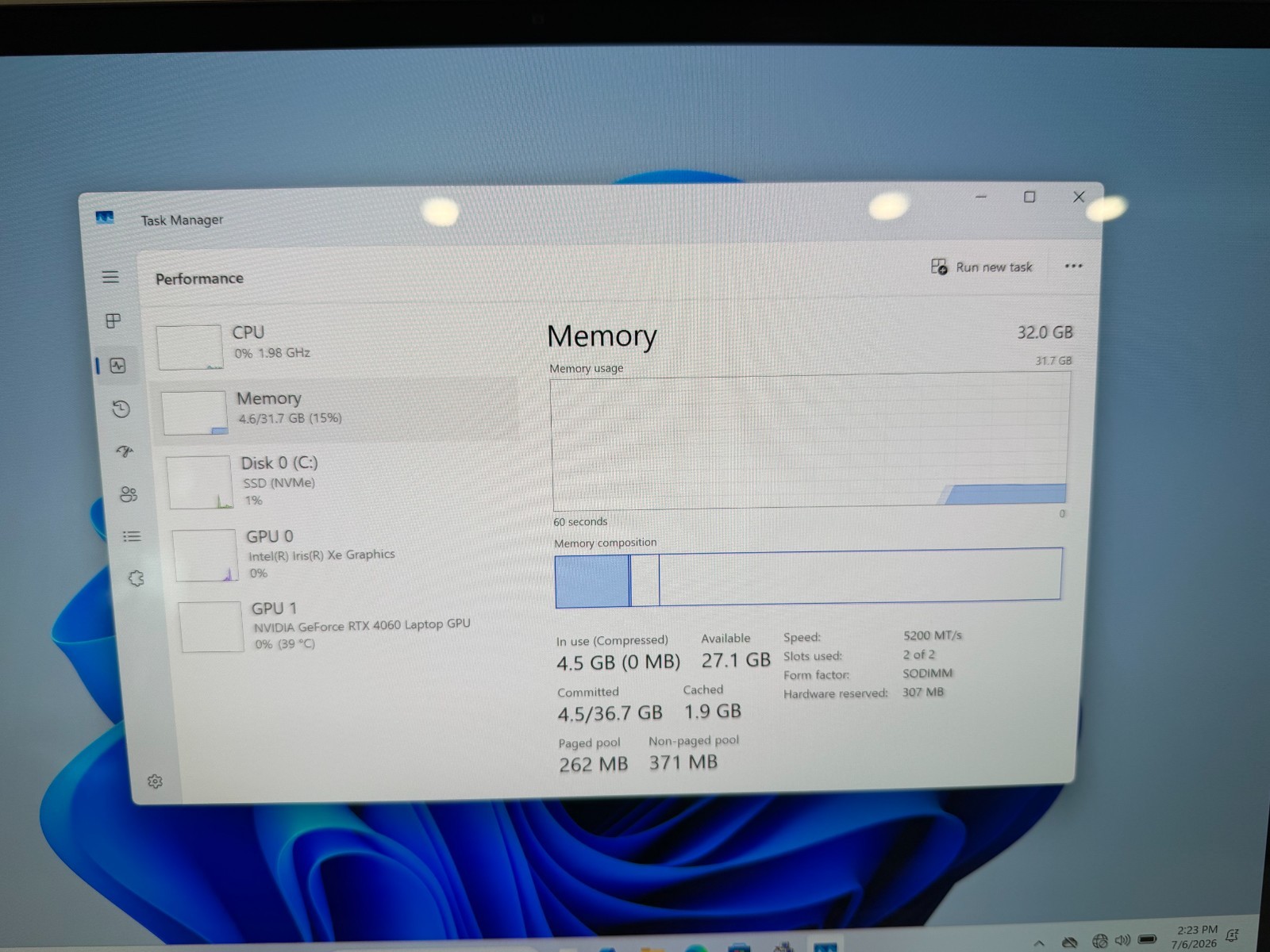Screen dimensions: 1270x952
Task: Click the 307 MB hardware reserved value
Action: pyautogui.click(x=923, y=692)
